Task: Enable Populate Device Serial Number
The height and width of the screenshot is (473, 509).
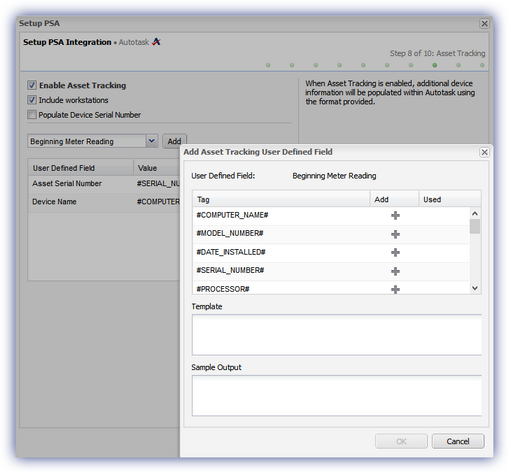Action: point(32,115)
